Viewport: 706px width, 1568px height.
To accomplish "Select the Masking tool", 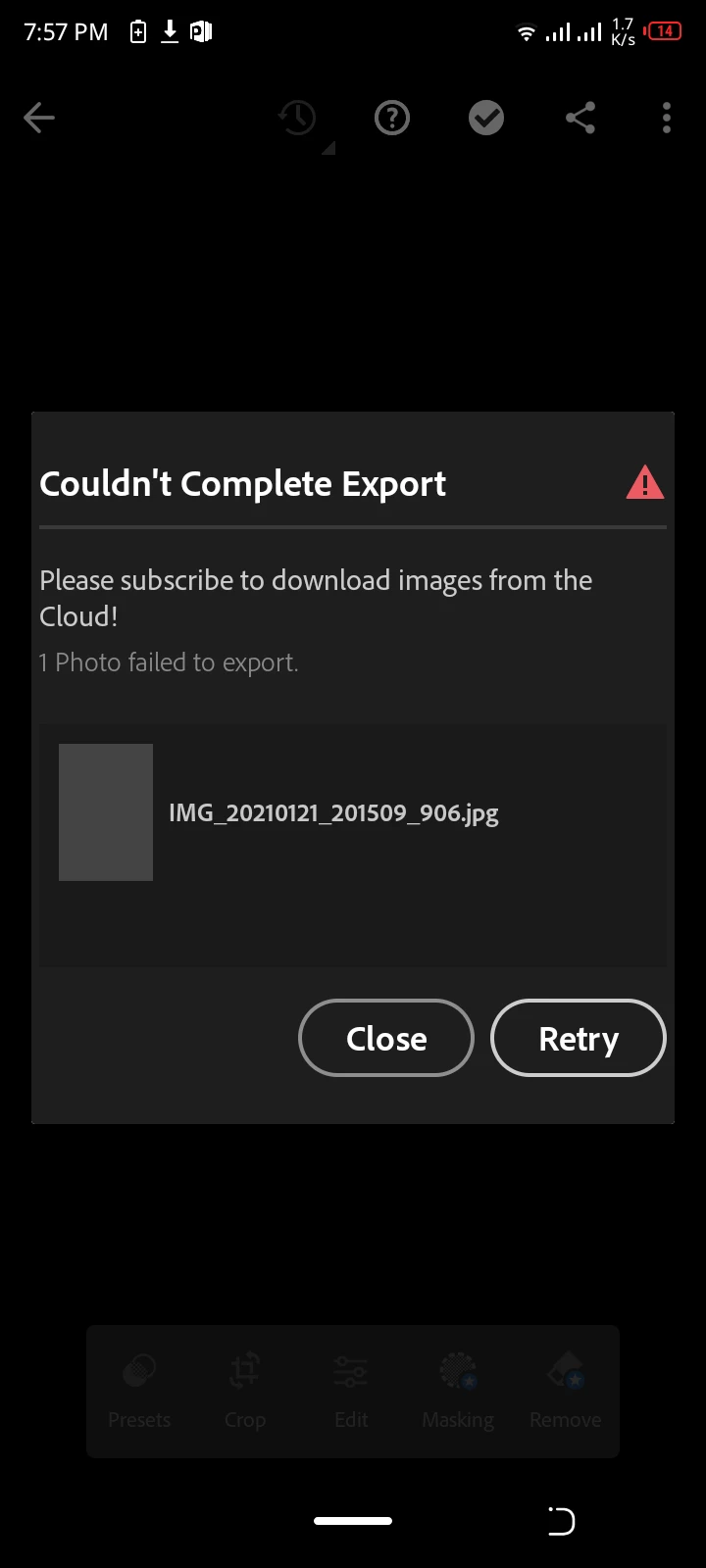I will (x=458, y=1392).
